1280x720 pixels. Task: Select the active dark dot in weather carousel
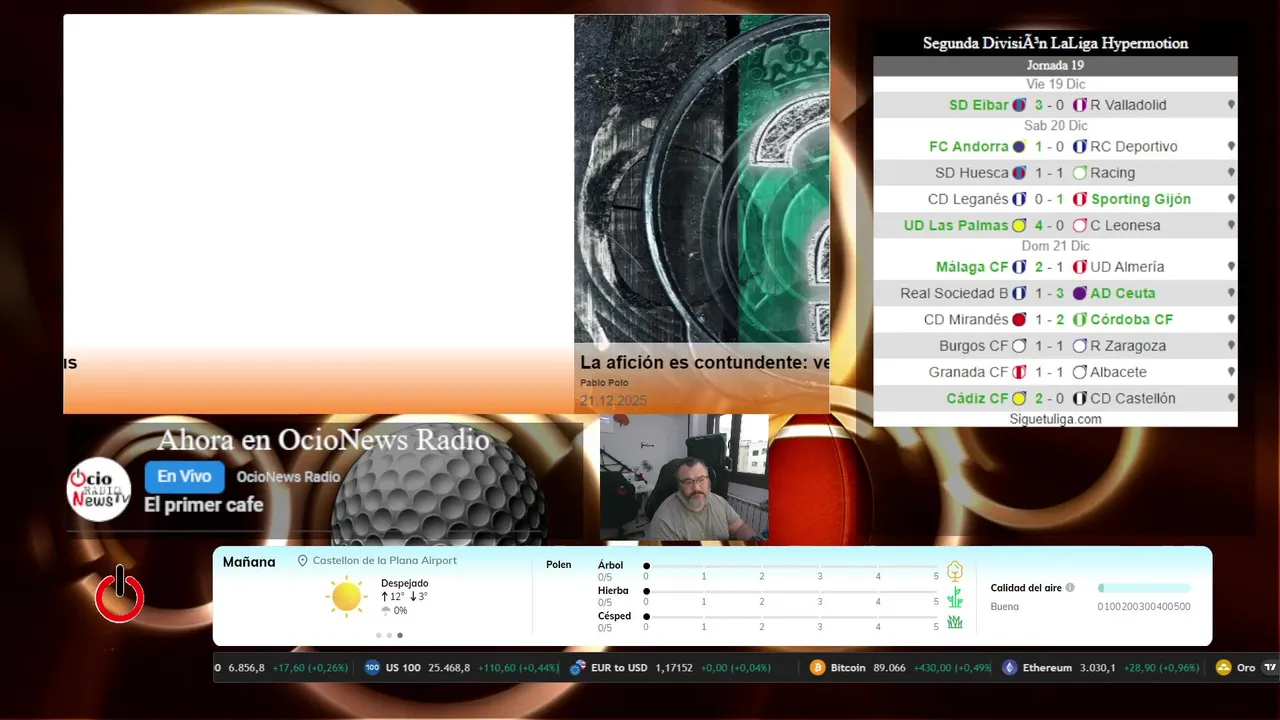(x=400, y=635)
